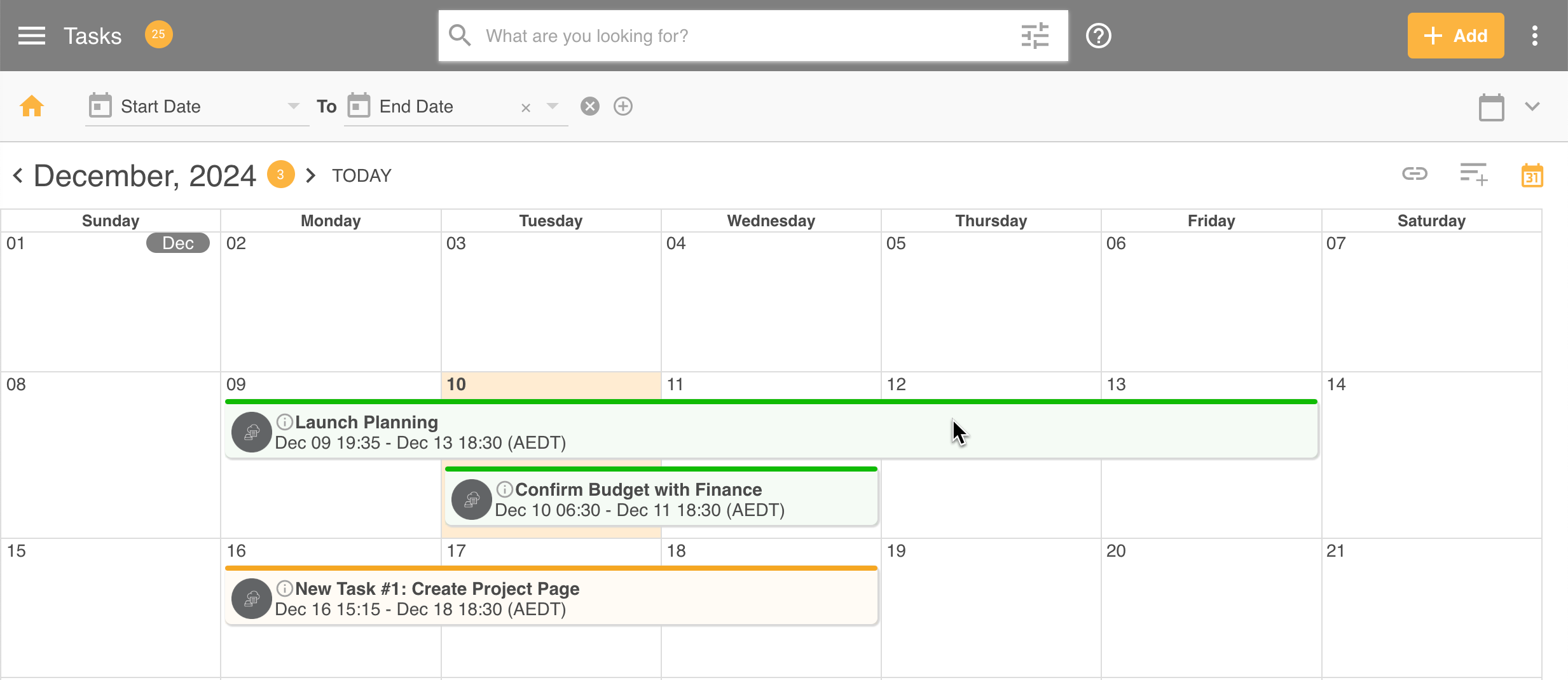Expand the End Date dropdown arrow
Image resolution: width=1568 pixels, height=680 pixels.
(553, 106)
